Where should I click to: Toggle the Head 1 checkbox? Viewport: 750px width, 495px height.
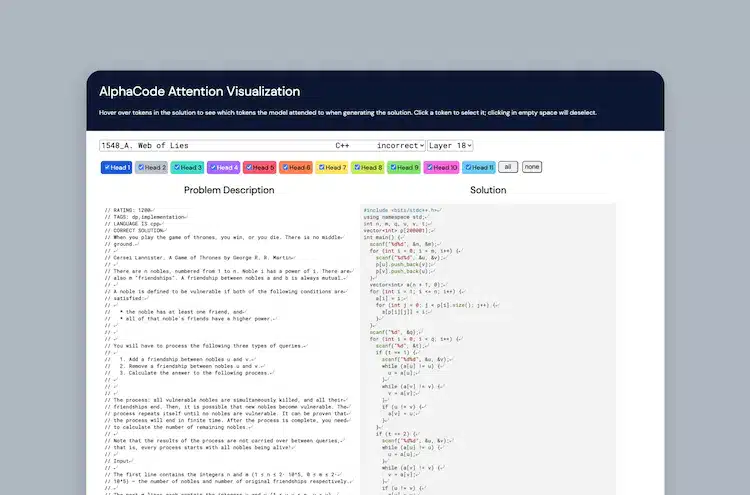tap(107, 167)
